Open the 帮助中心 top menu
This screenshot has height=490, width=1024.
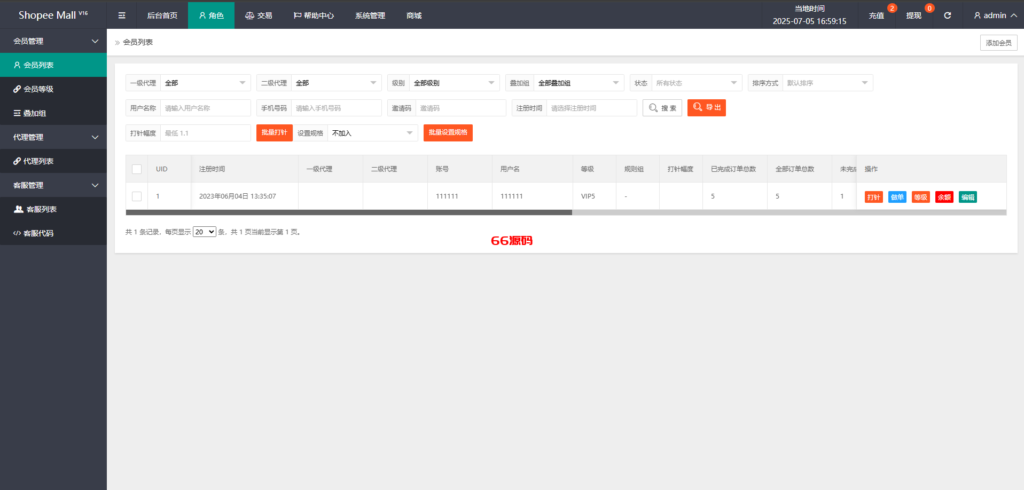tap(313, 15)
